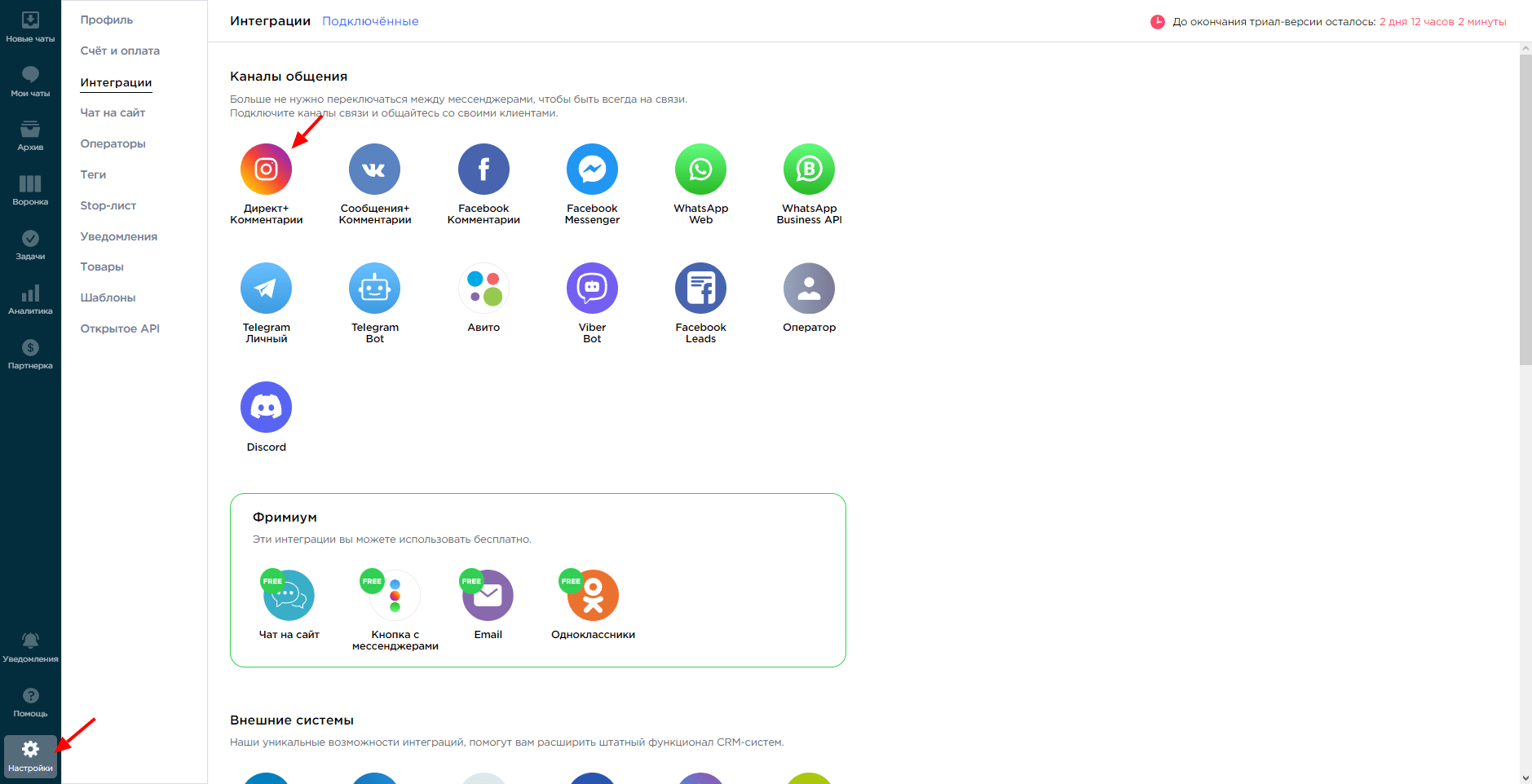The width and height of the screenshot is (1532, 784).
Task: Select the Facebook Messenger channel
Action: tap(592, 170)
